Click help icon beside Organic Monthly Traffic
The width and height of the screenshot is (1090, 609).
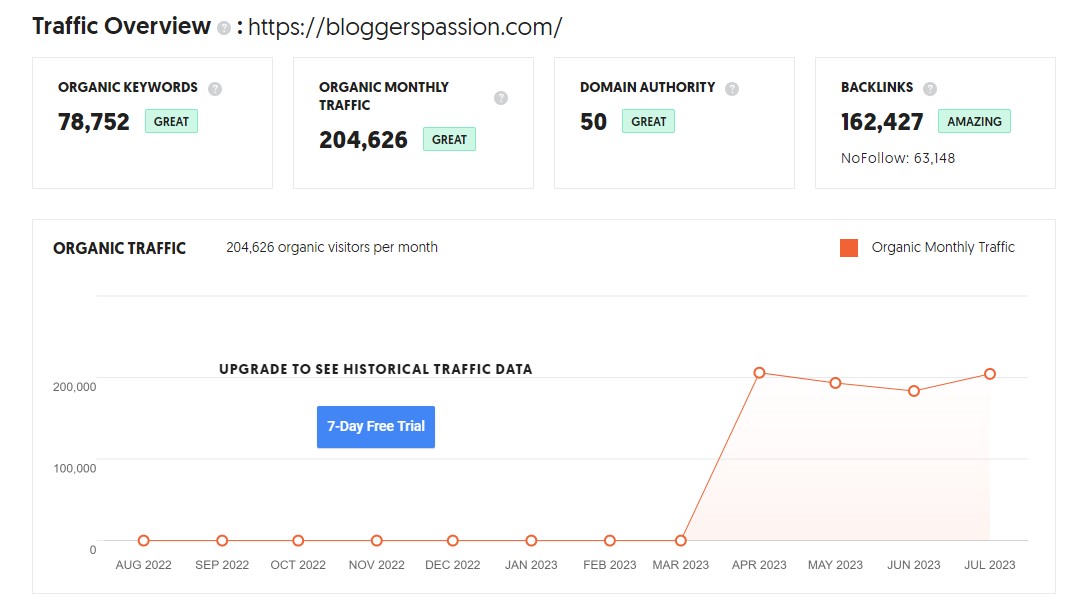501,98
